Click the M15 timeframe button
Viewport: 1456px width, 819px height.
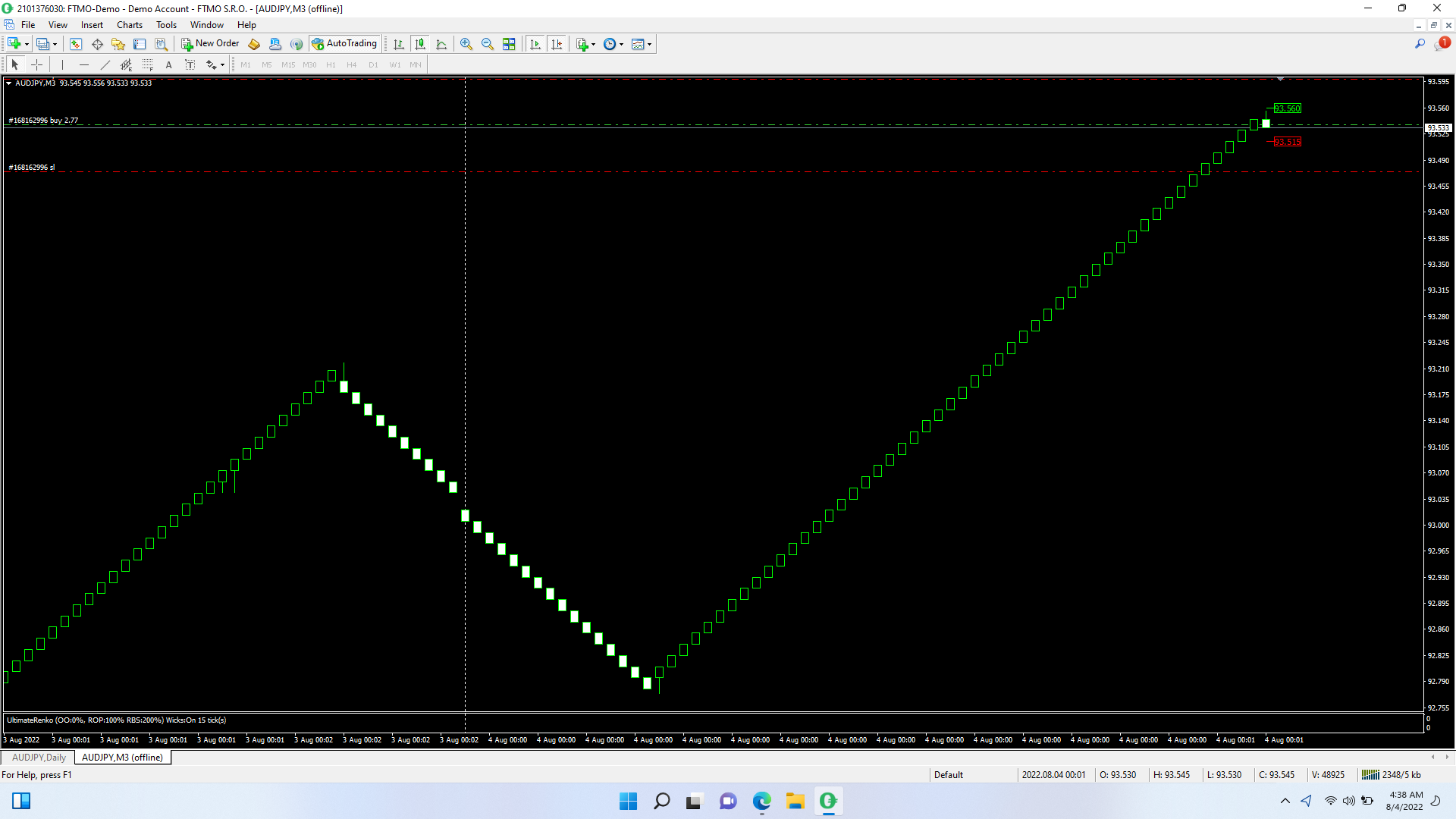pos(288,64)
